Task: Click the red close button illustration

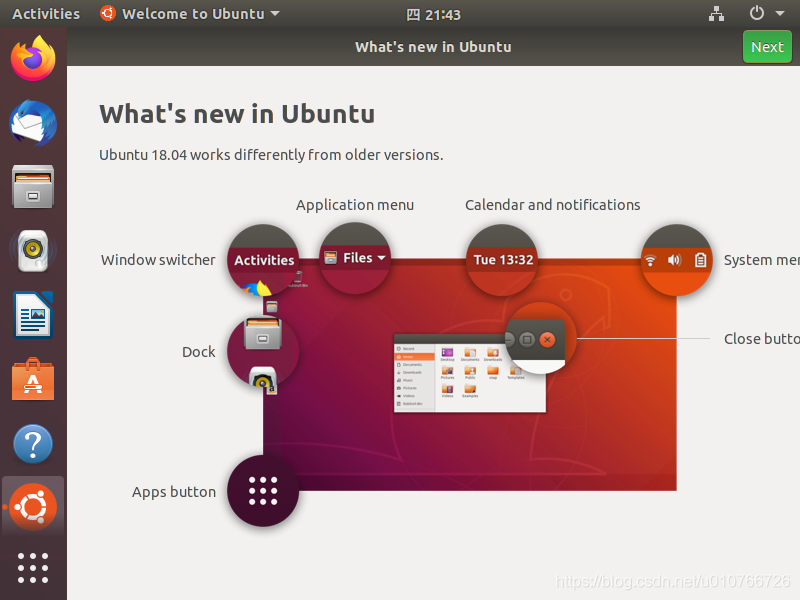Action: tap(547, 340)
